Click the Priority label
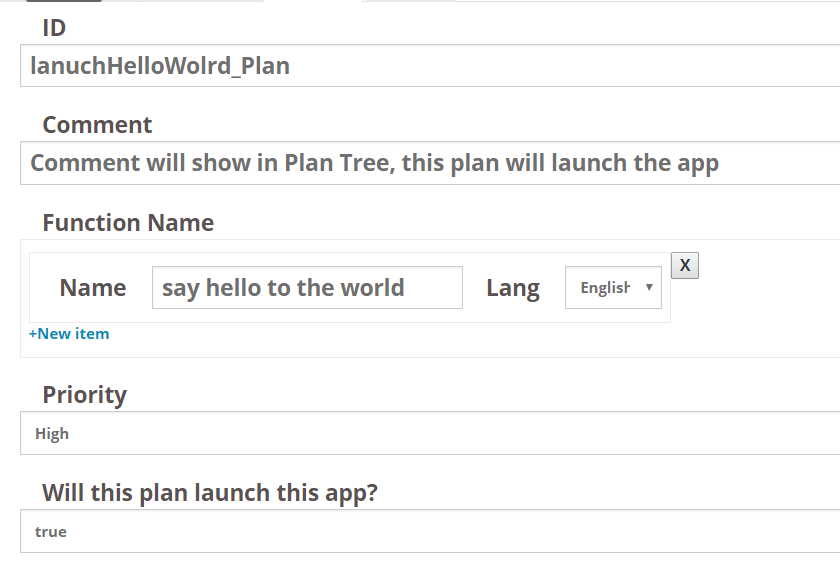The width and height of the screenshot is (840, 565). click(x=85, y=395)
